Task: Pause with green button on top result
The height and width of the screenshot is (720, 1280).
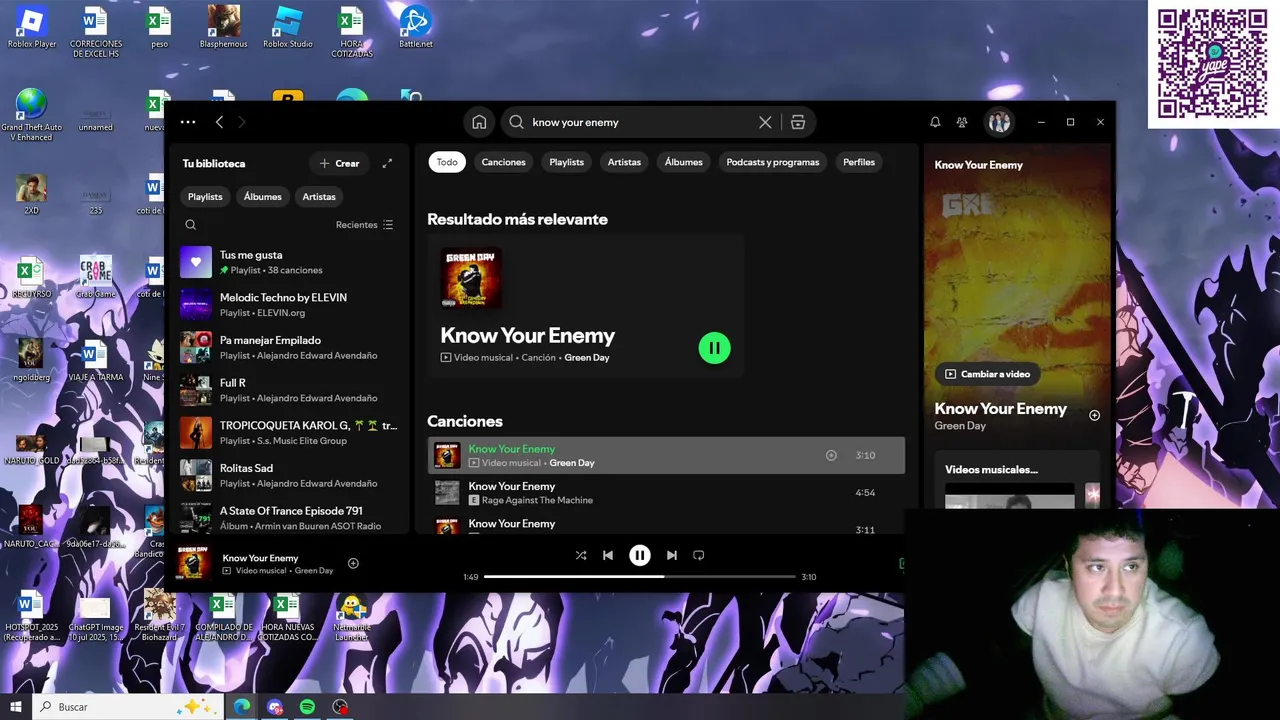Action: tap(714, 348)
